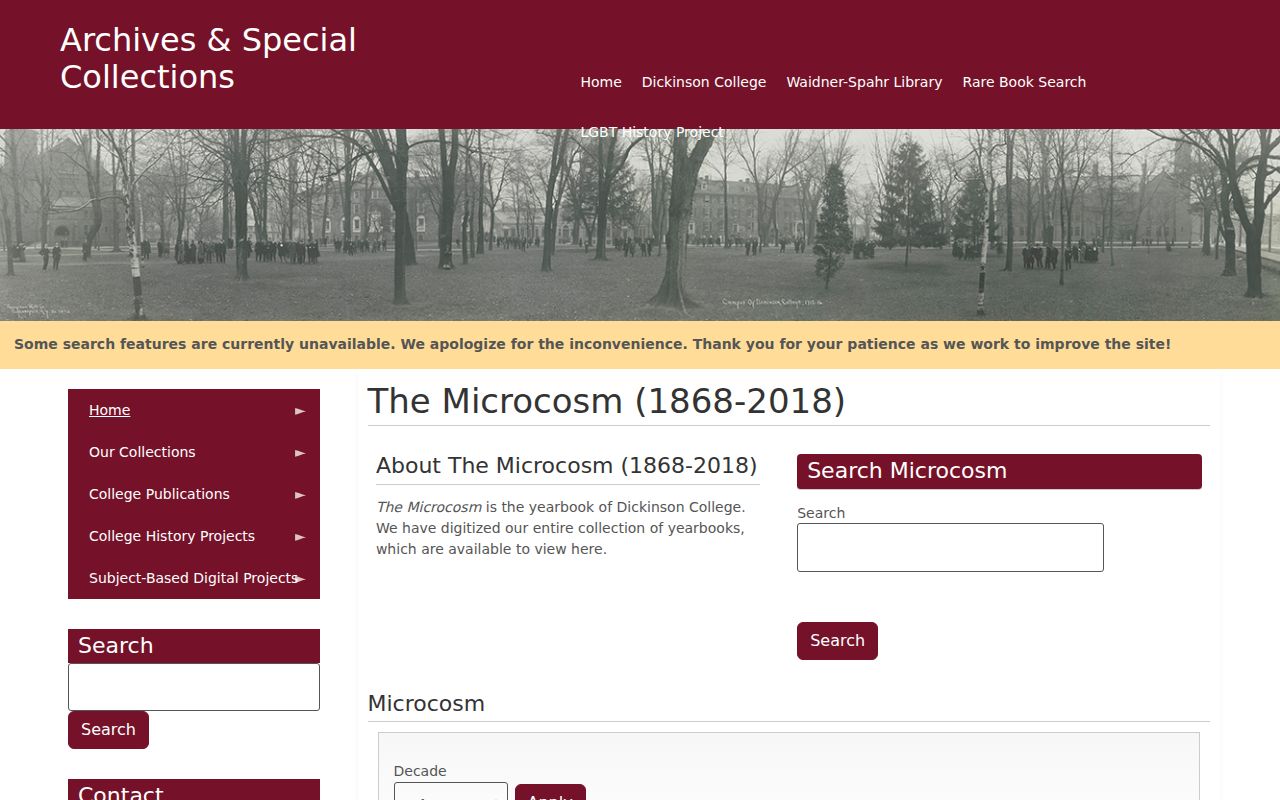Open College Publications sidebar item
1280x800 pixels.
coord(159,494)
